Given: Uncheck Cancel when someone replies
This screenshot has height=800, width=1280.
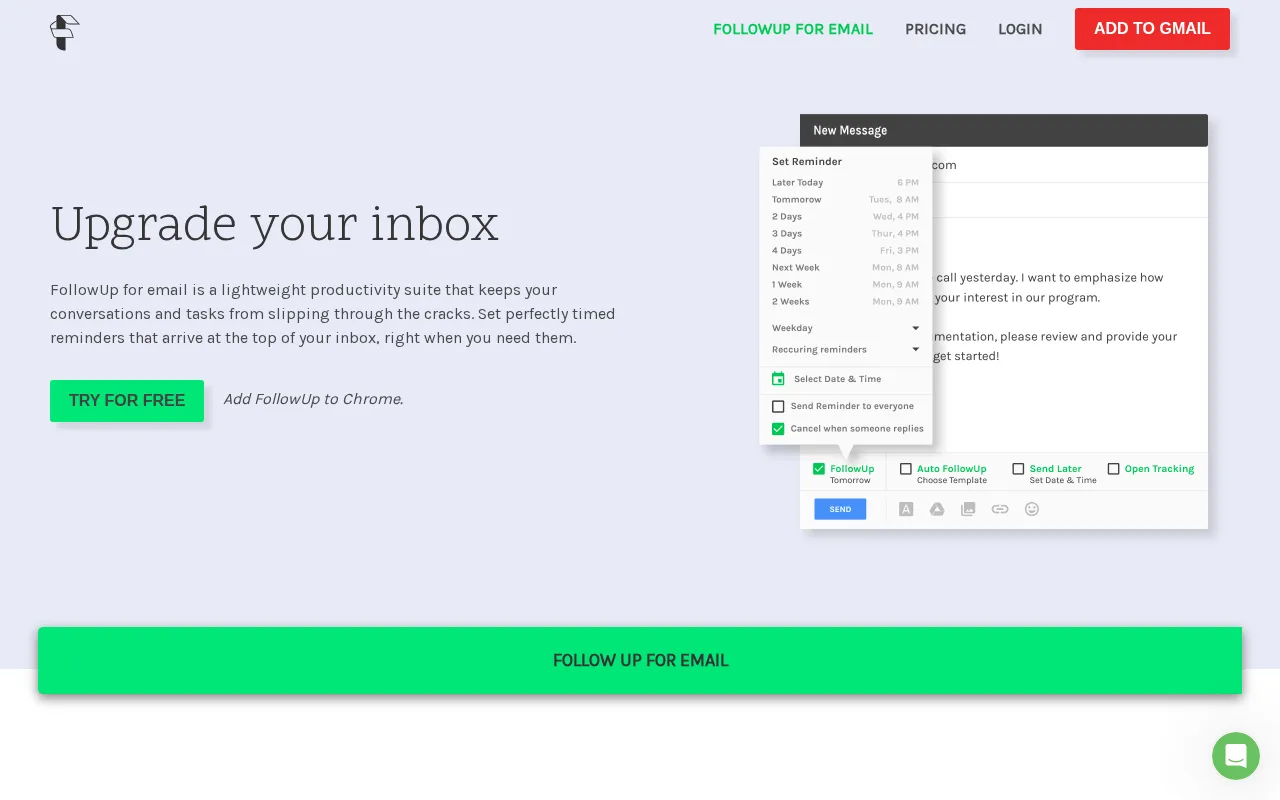Looking at the screenshot, I should (x=778, y=428).
